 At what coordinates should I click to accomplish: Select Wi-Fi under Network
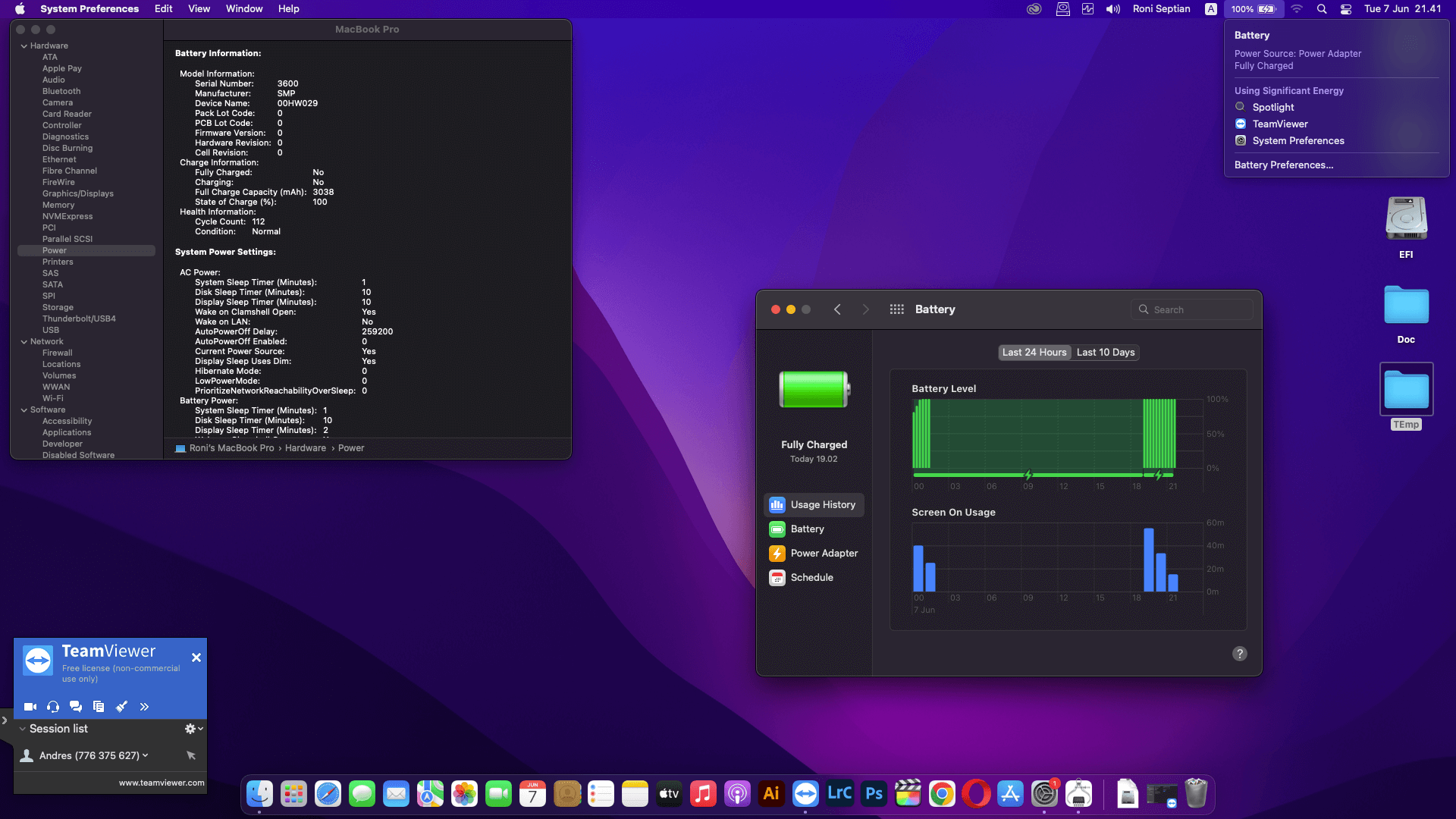click(x=53, y=399)
